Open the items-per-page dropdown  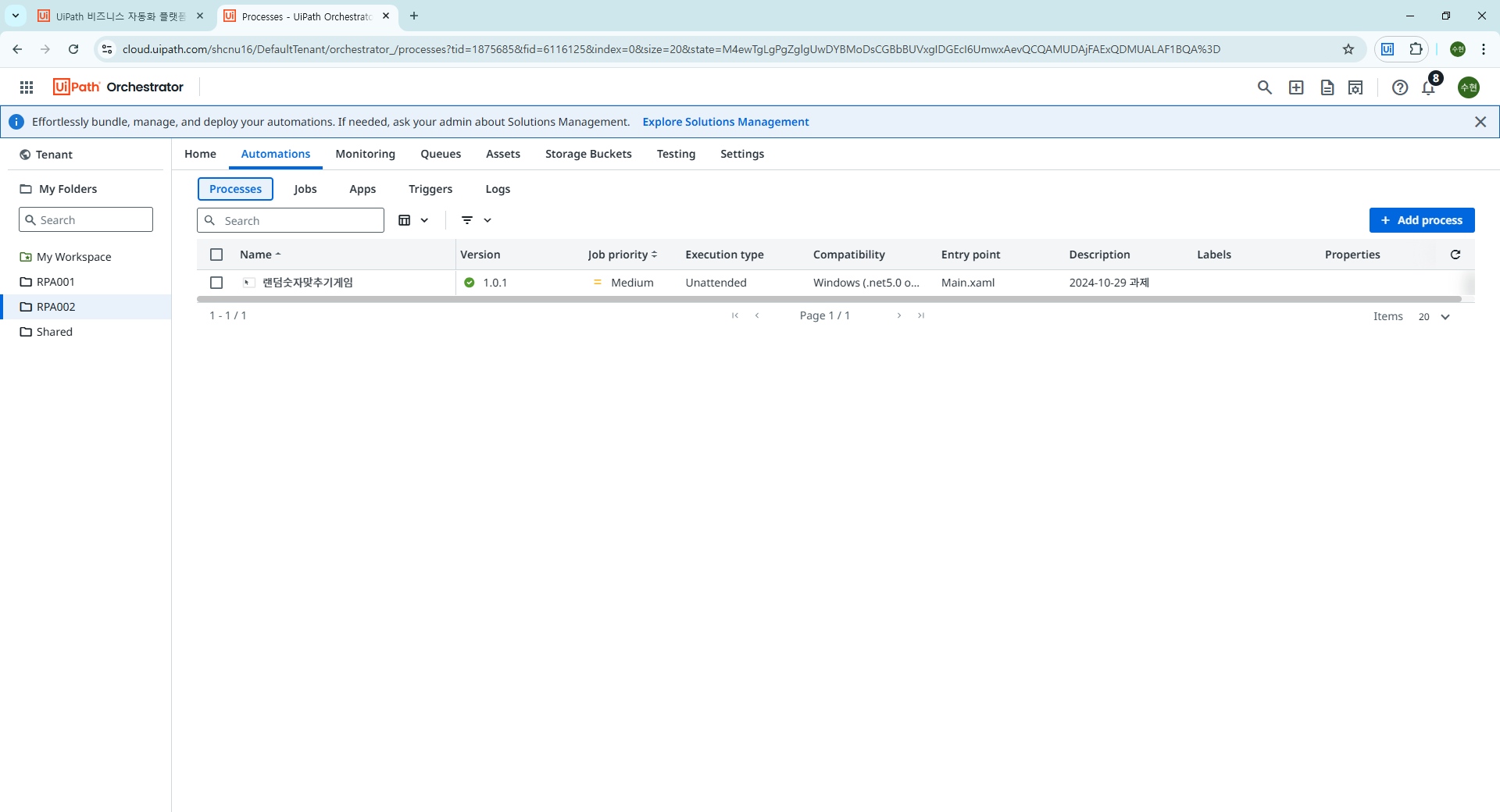1434,316
